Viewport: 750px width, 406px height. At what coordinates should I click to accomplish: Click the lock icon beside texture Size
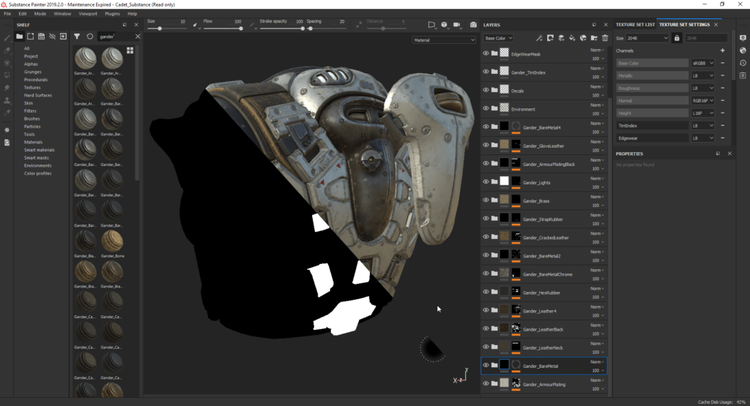[677, 38]
